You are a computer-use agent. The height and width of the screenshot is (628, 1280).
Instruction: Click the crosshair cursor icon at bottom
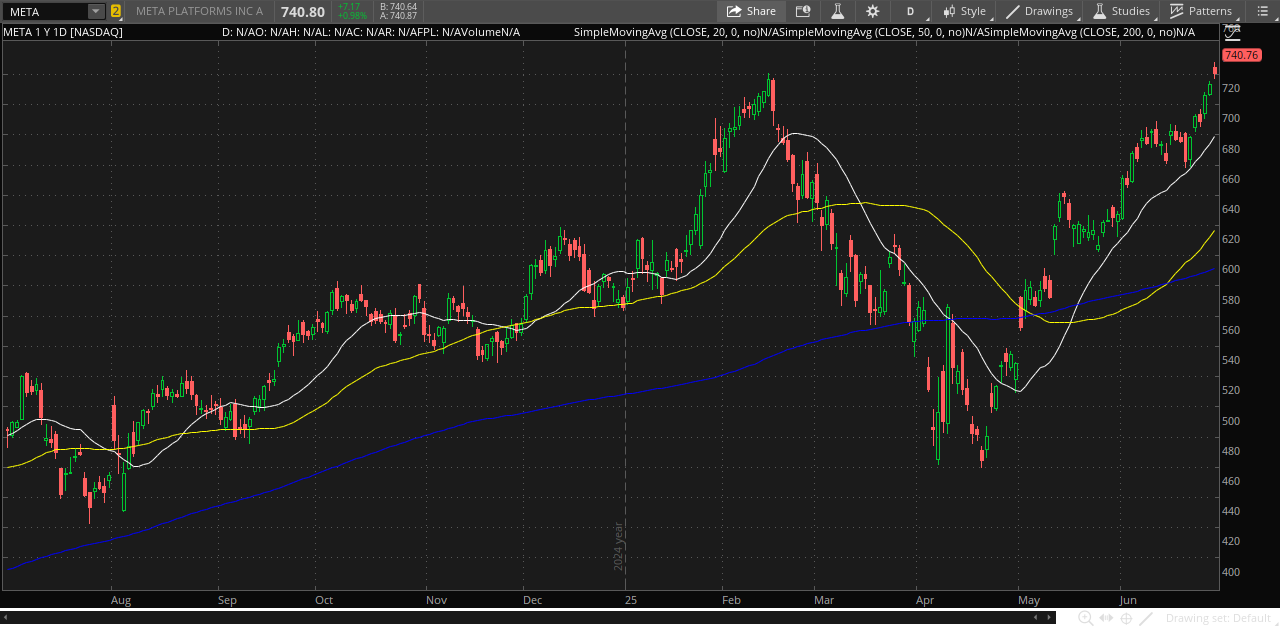1126,619
